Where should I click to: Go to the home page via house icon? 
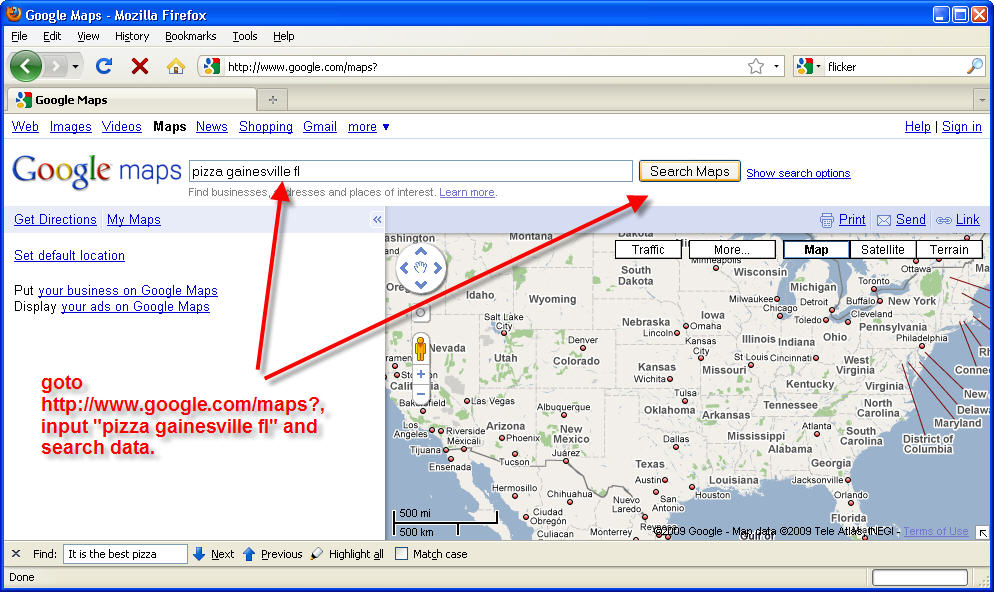pyautogui.click(x=176, y=66)
